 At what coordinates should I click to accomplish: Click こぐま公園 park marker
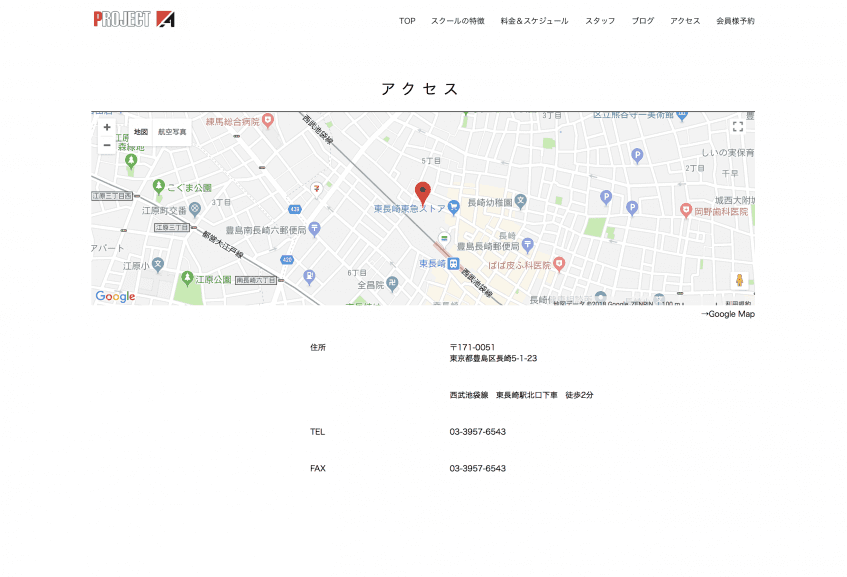pyautogui.click(x=158, y=186)
